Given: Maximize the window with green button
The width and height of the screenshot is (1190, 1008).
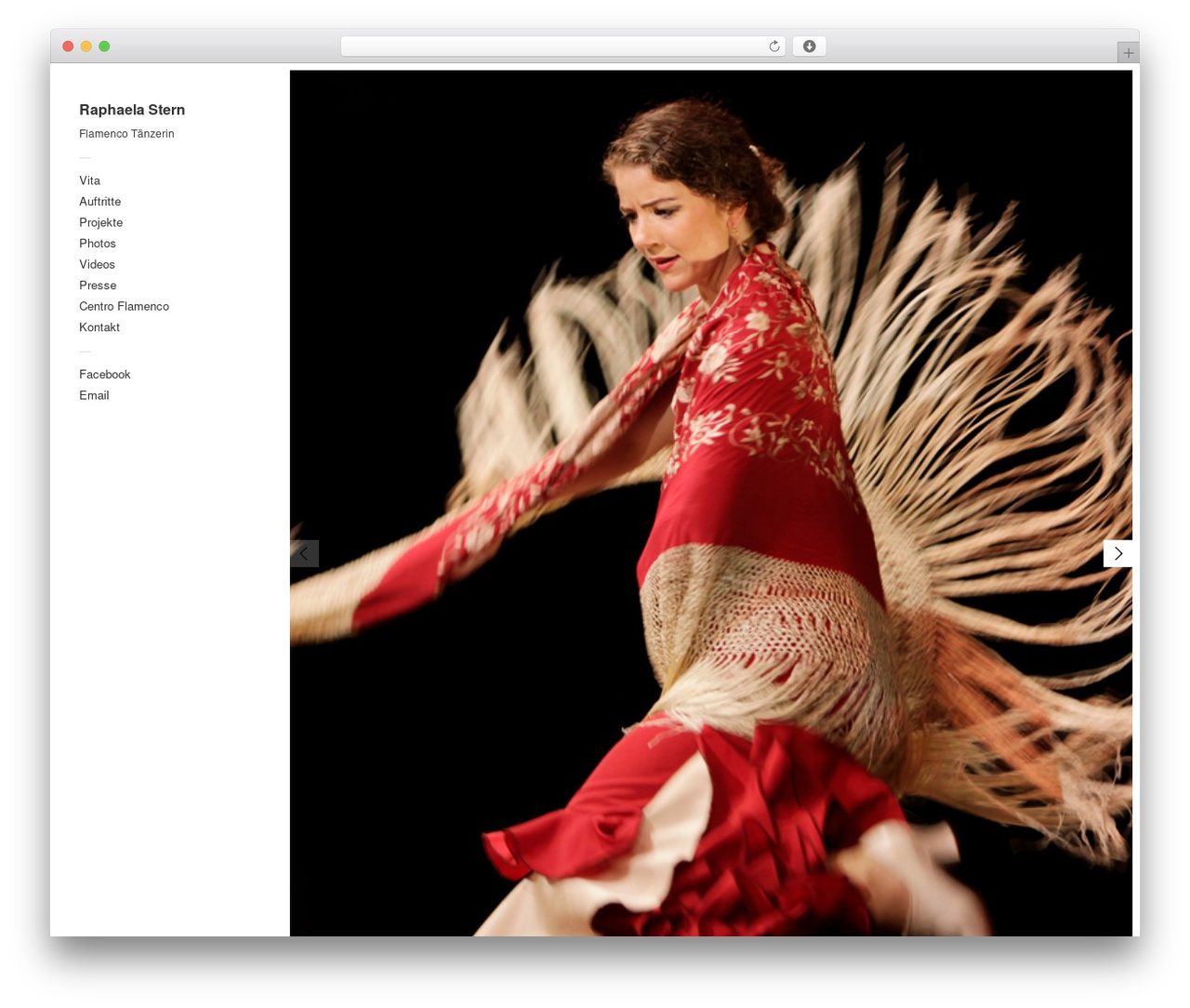Looking at the screenshot, I should coord(104,46).
